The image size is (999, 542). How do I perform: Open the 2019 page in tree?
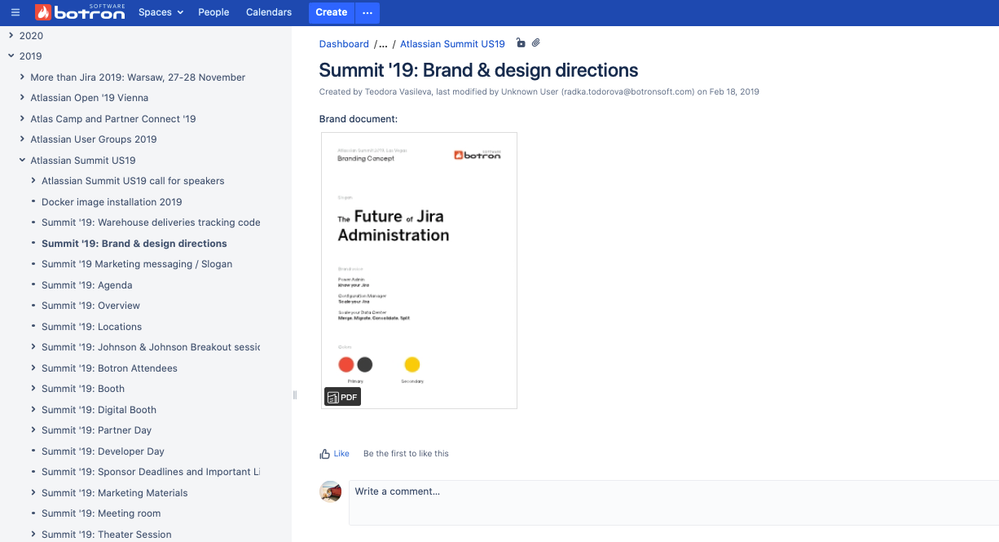point(31,56)
